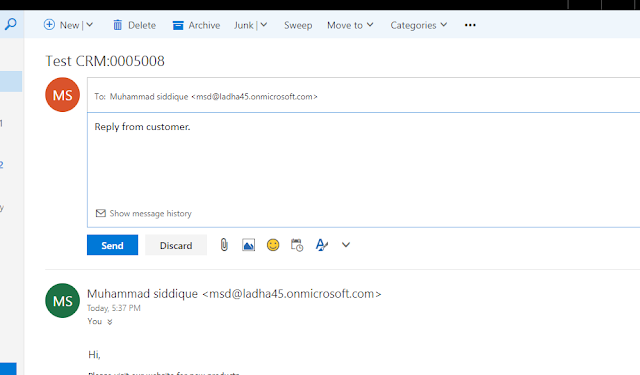
Task: Expand more compose options chevron
Action: (x=346, y=245)
